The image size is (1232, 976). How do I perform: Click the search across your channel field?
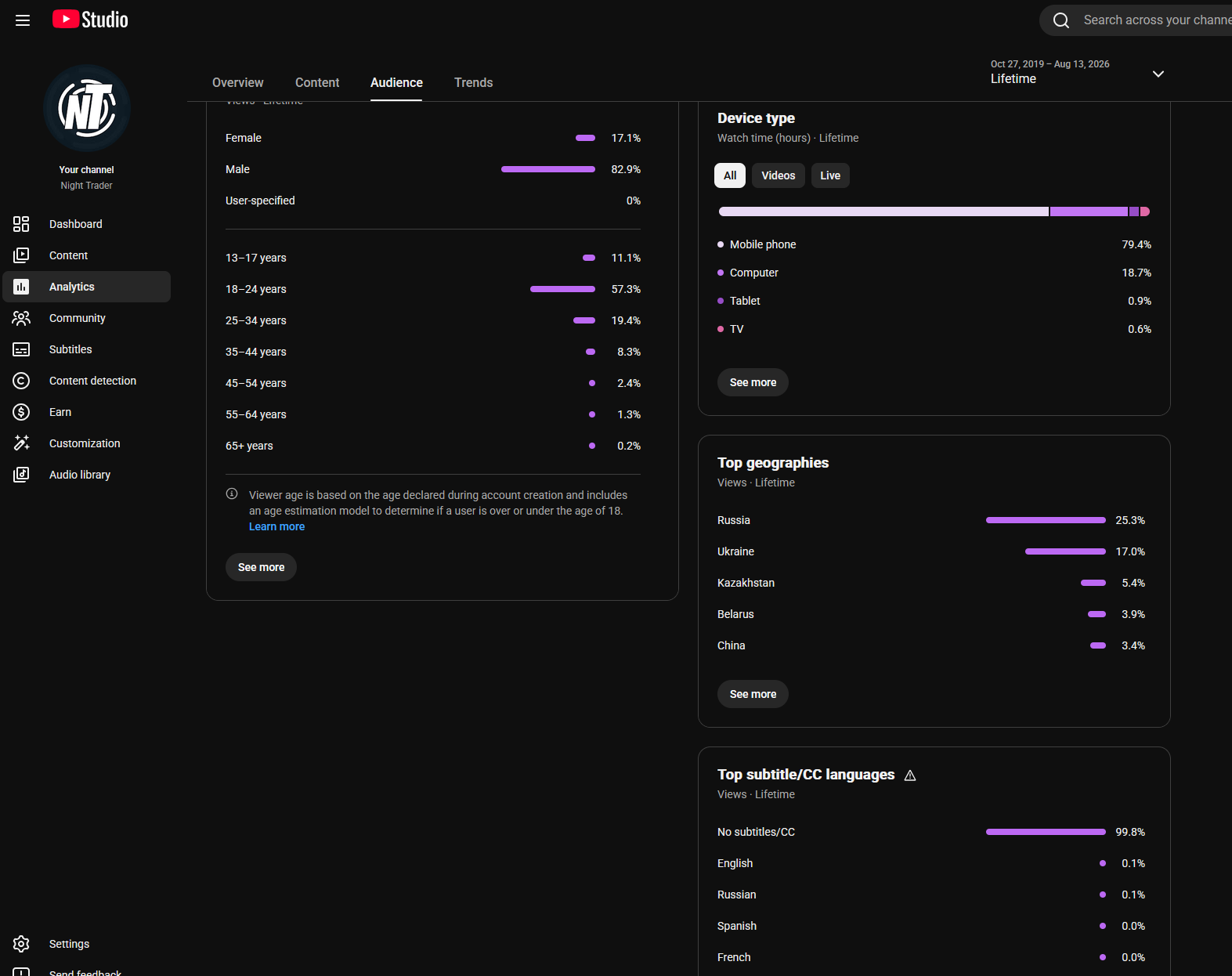[1151, 20]
